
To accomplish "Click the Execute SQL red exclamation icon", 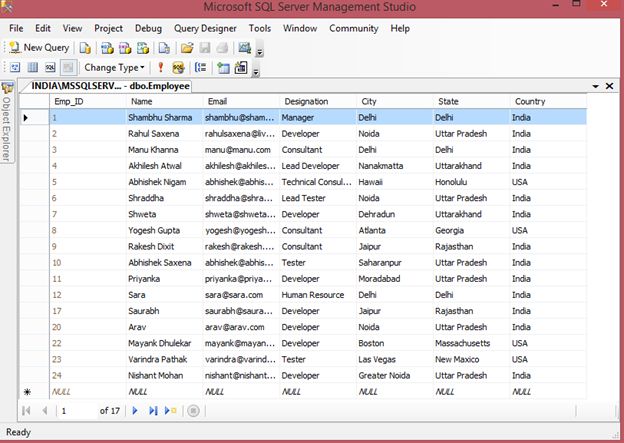I will point(162,68).
